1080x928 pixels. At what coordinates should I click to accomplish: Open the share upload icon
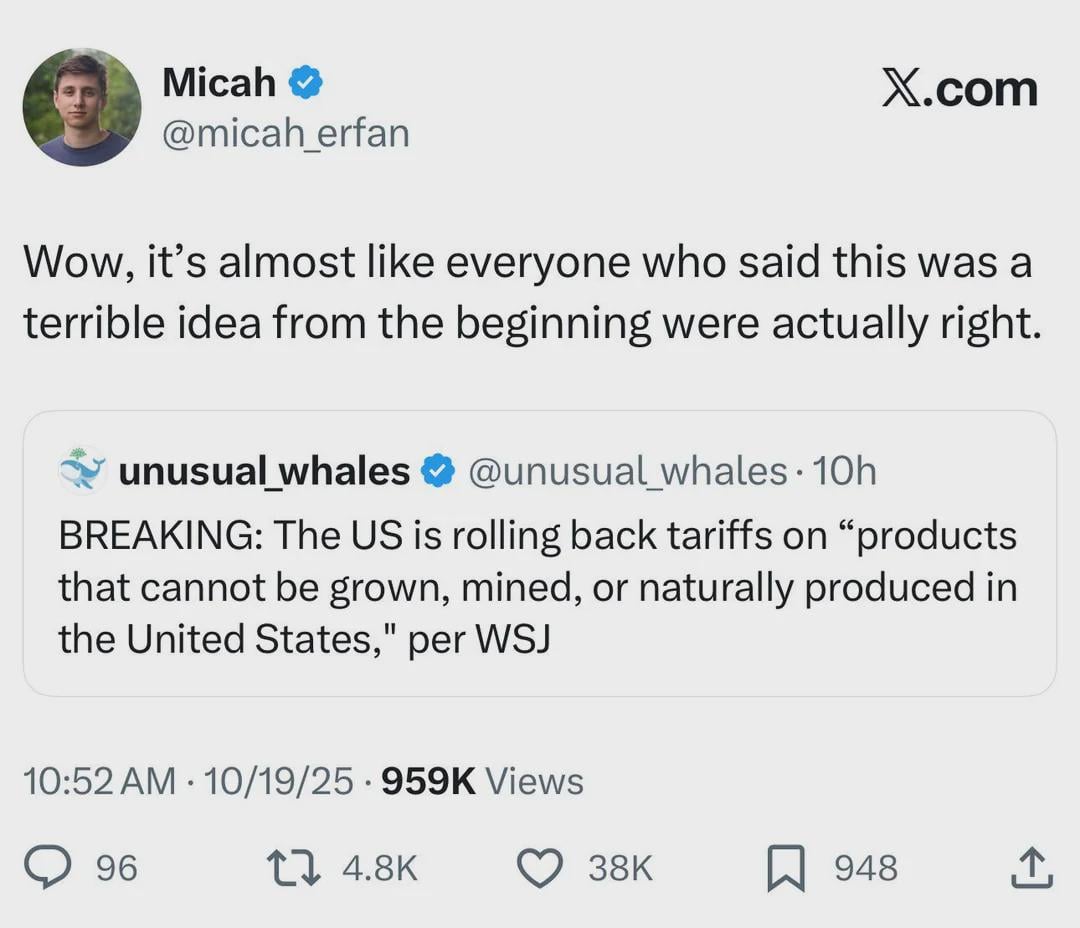(1031, 867)
